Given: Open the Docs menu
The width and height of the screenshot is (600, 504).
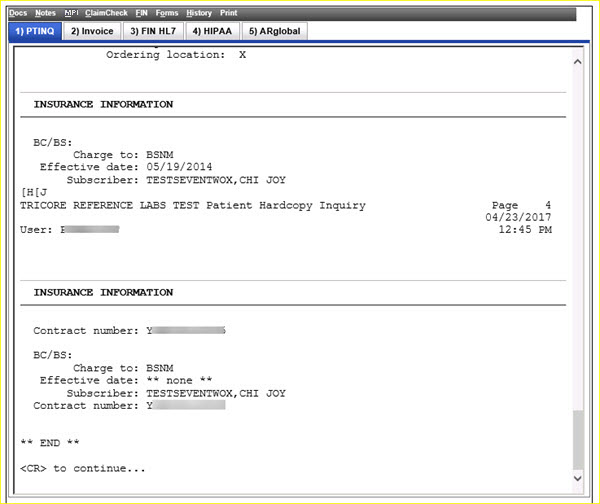Looking at the screenshot, I should pos(18,13).
